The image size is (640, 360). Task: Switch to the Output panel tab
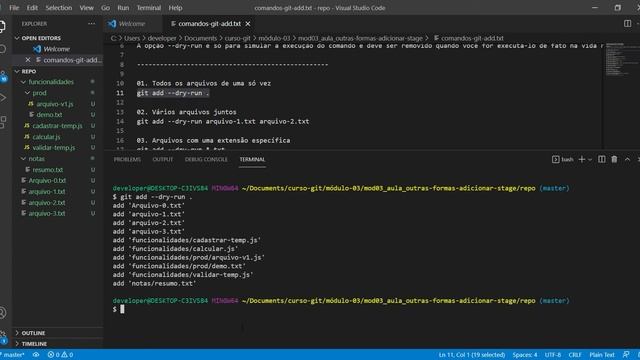(162, 159)
